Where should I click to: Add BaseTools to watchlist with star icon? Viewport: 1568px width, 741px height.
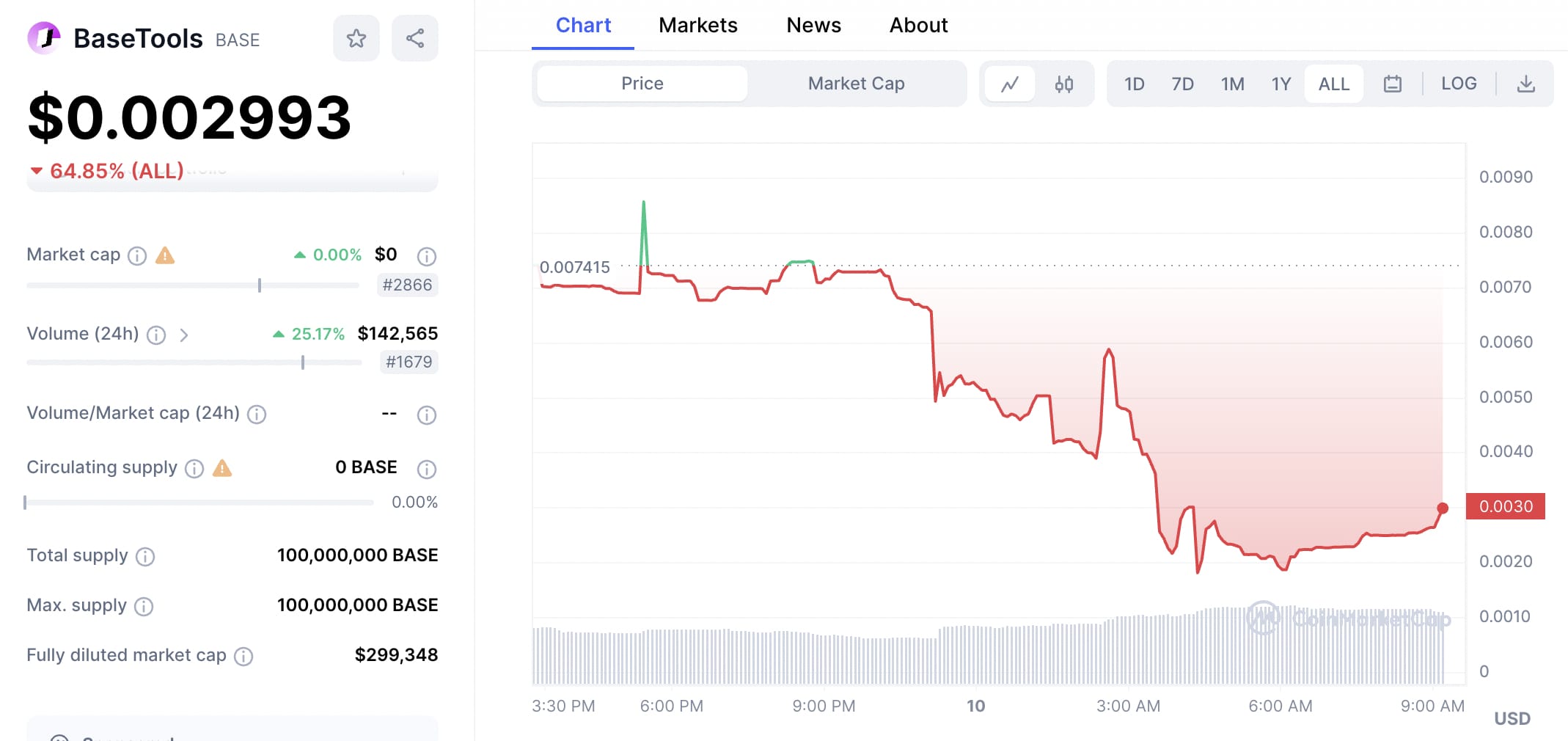(356, 38)
